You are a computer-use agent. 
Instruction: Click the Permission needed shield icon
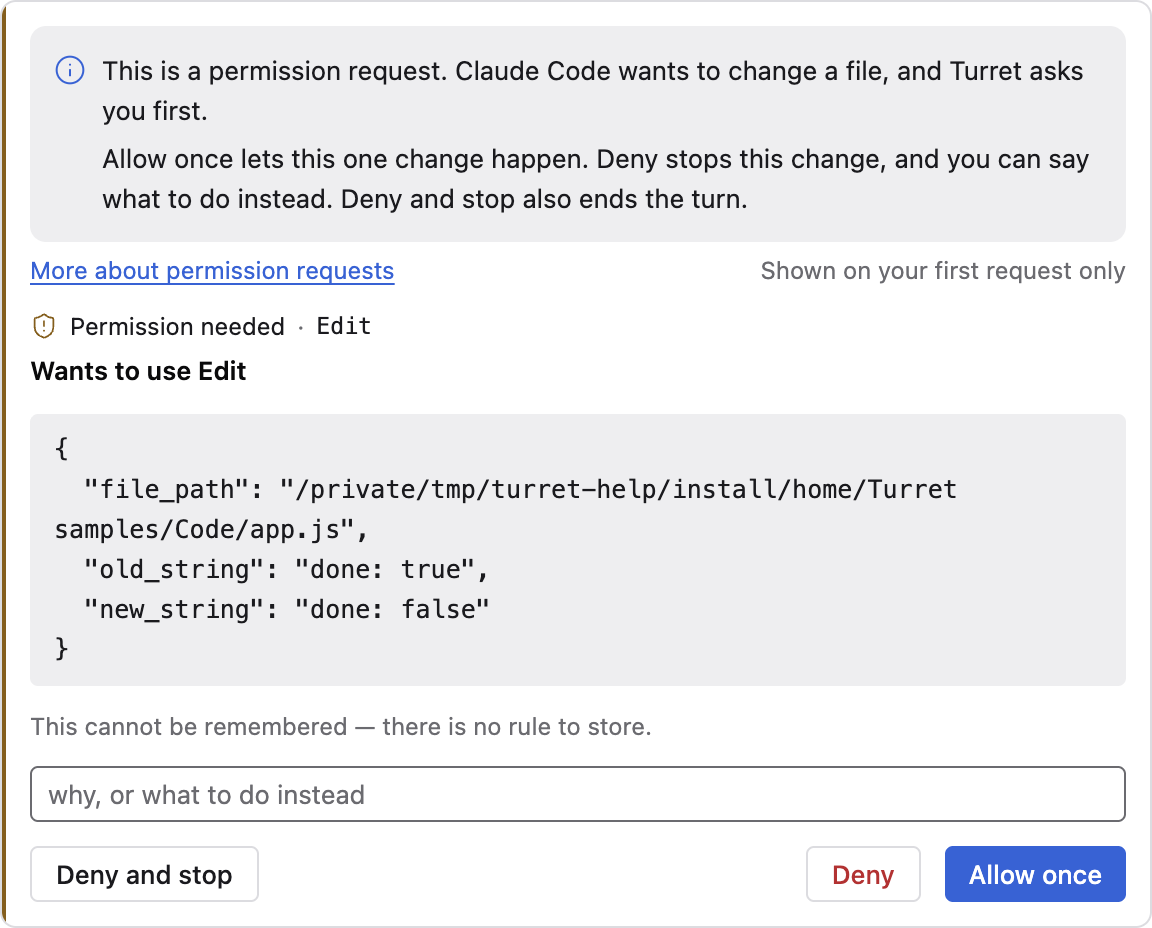click(44, 326)
